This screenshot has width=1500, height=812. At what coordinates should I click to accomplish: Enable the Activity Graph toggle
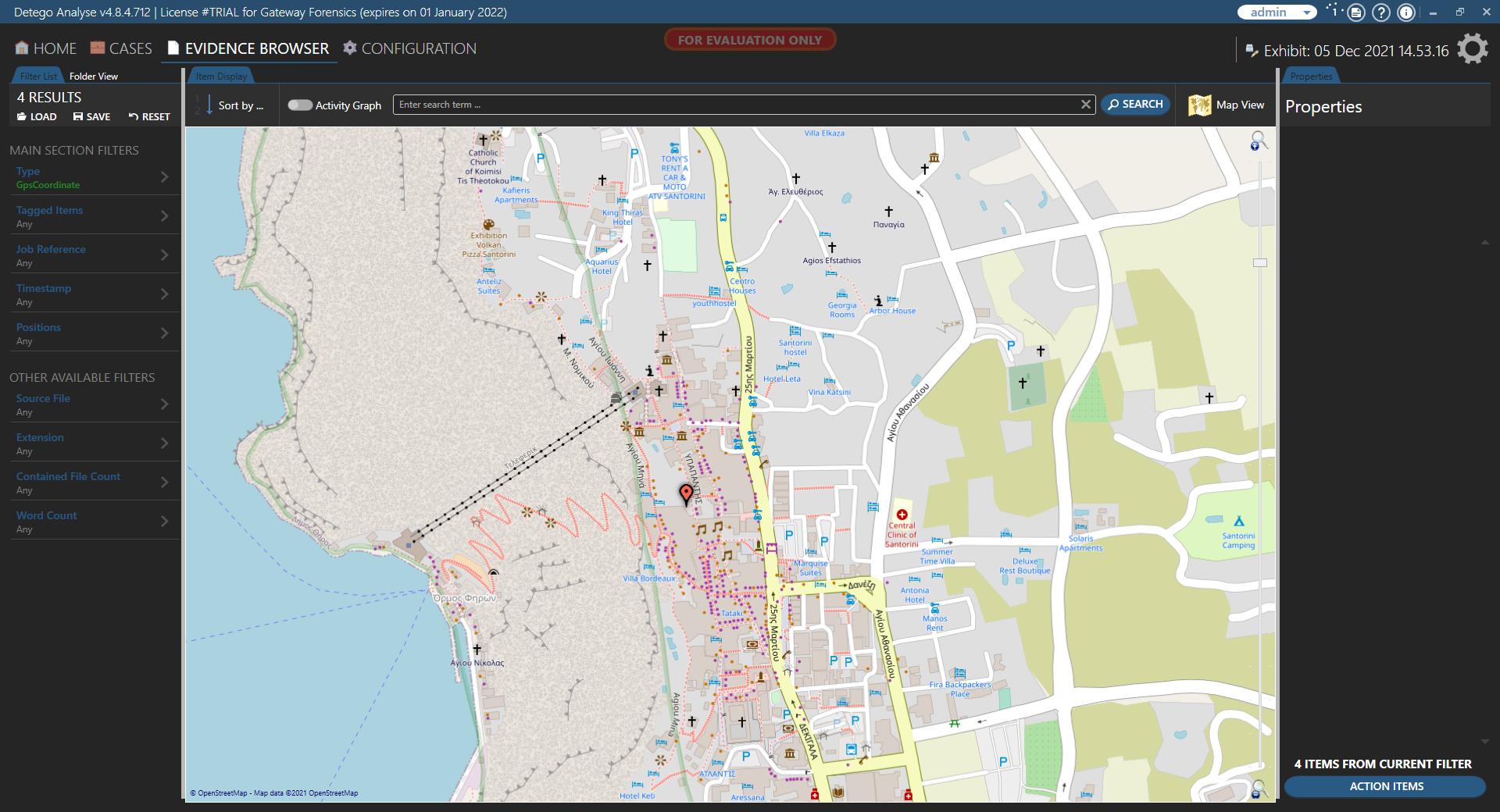[299, 105]
